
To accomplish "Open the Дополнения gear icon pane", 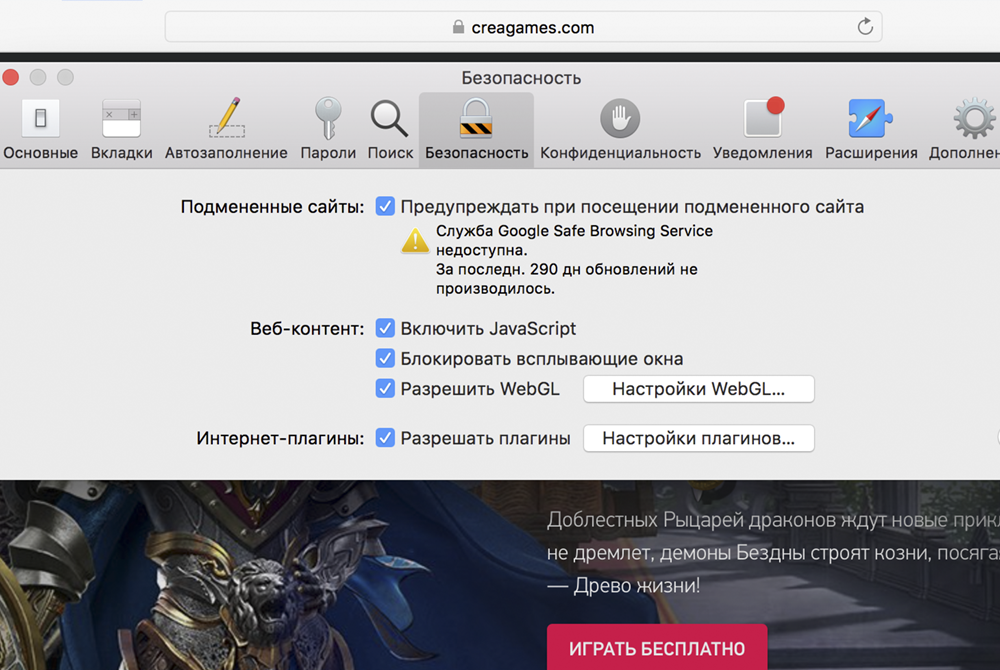I will tap(972, 119).
